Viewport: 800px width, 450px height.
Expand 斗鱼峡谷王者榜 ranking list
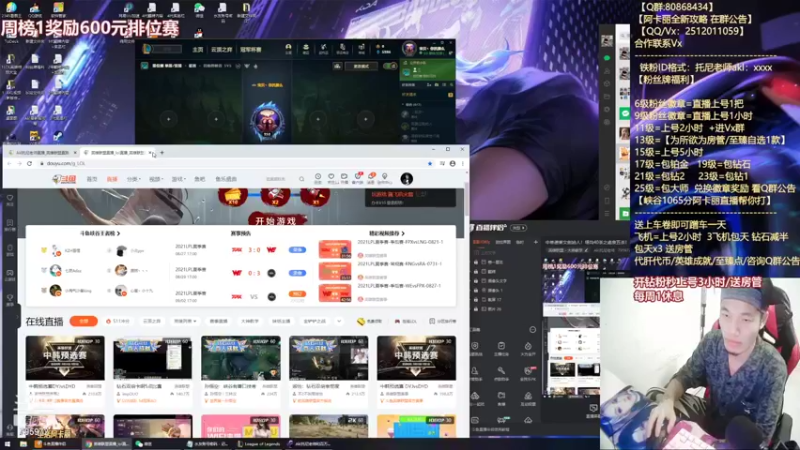click(x=99, y=234)
